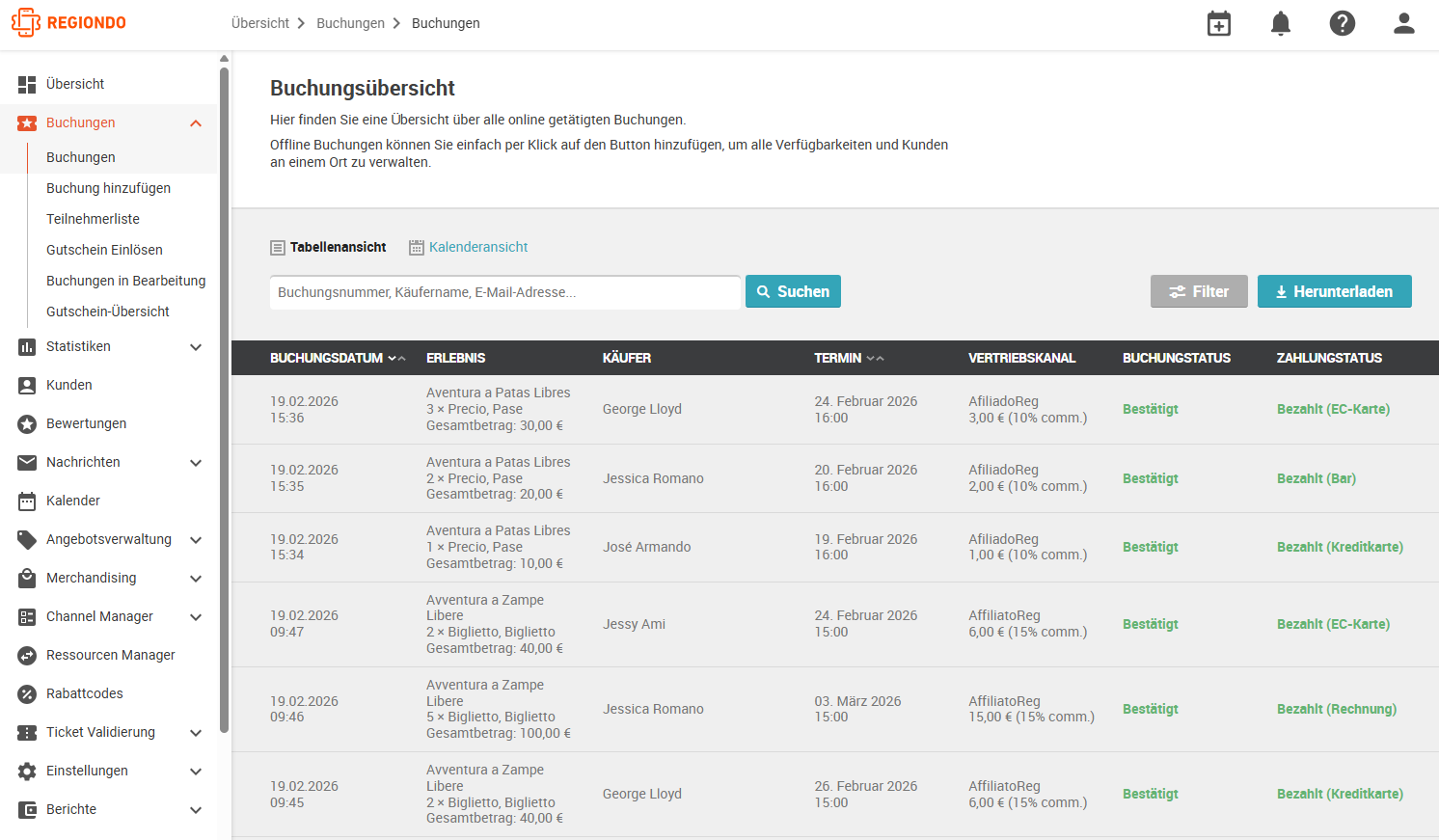The width and height of the screenshot is (1439, 840).
Task: Click the Herunterladen button
Action: point(1334,291)
